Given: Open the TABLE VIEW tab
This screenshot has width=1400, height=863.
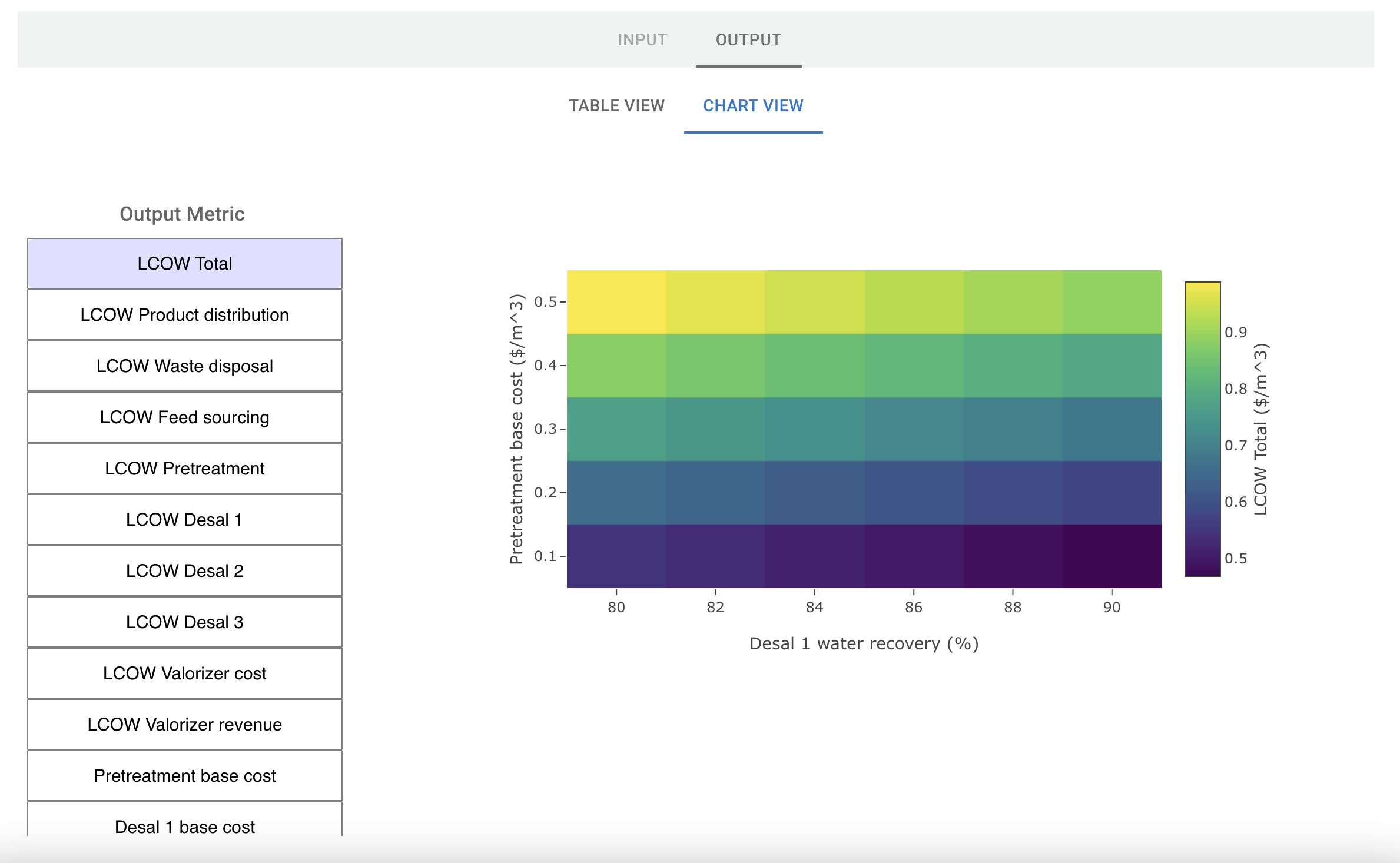Looking at the screenshot, I should 616,105.
